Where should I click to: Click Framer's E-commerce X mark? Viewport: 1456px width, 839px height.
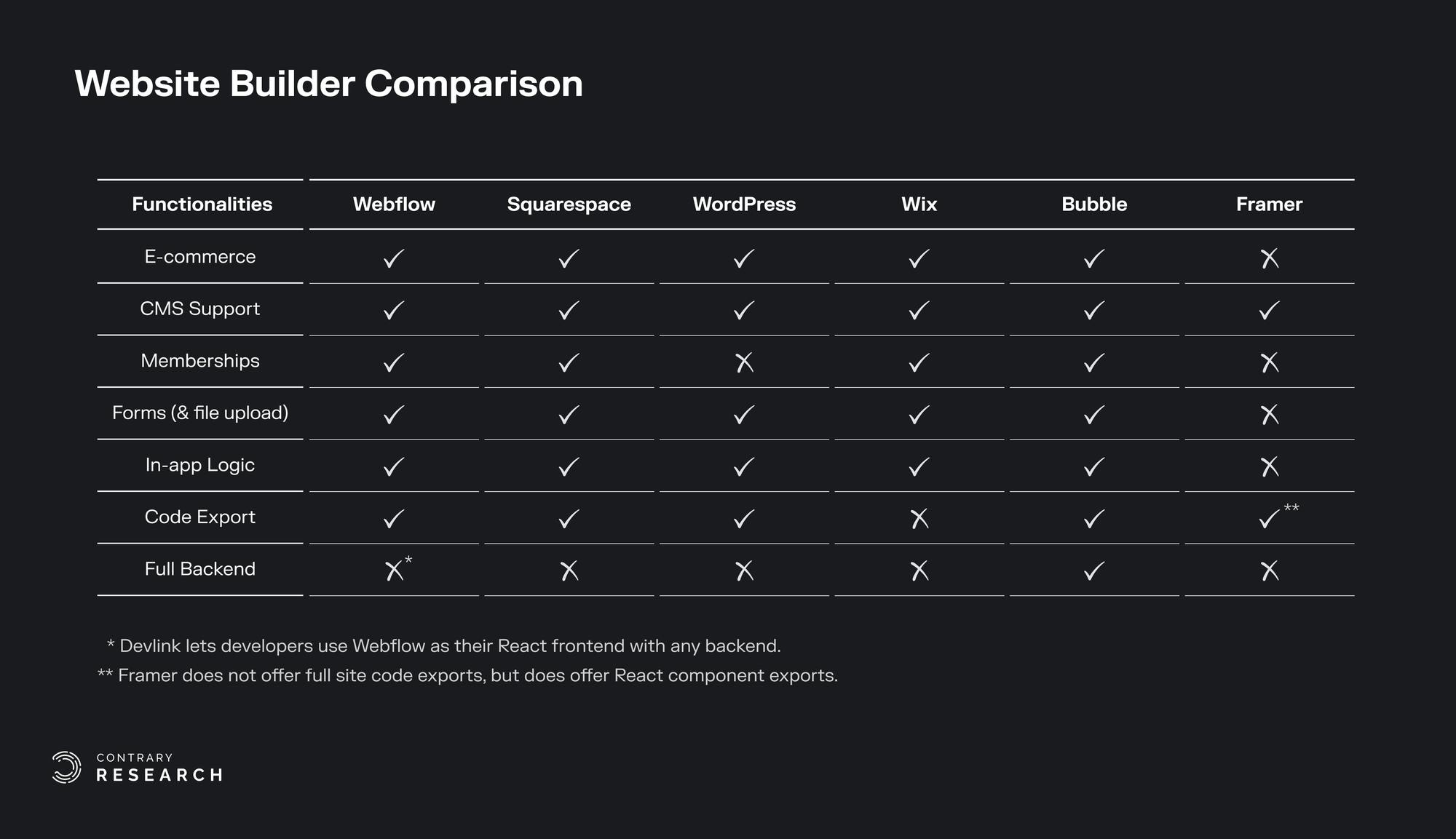coord(1269,258)
